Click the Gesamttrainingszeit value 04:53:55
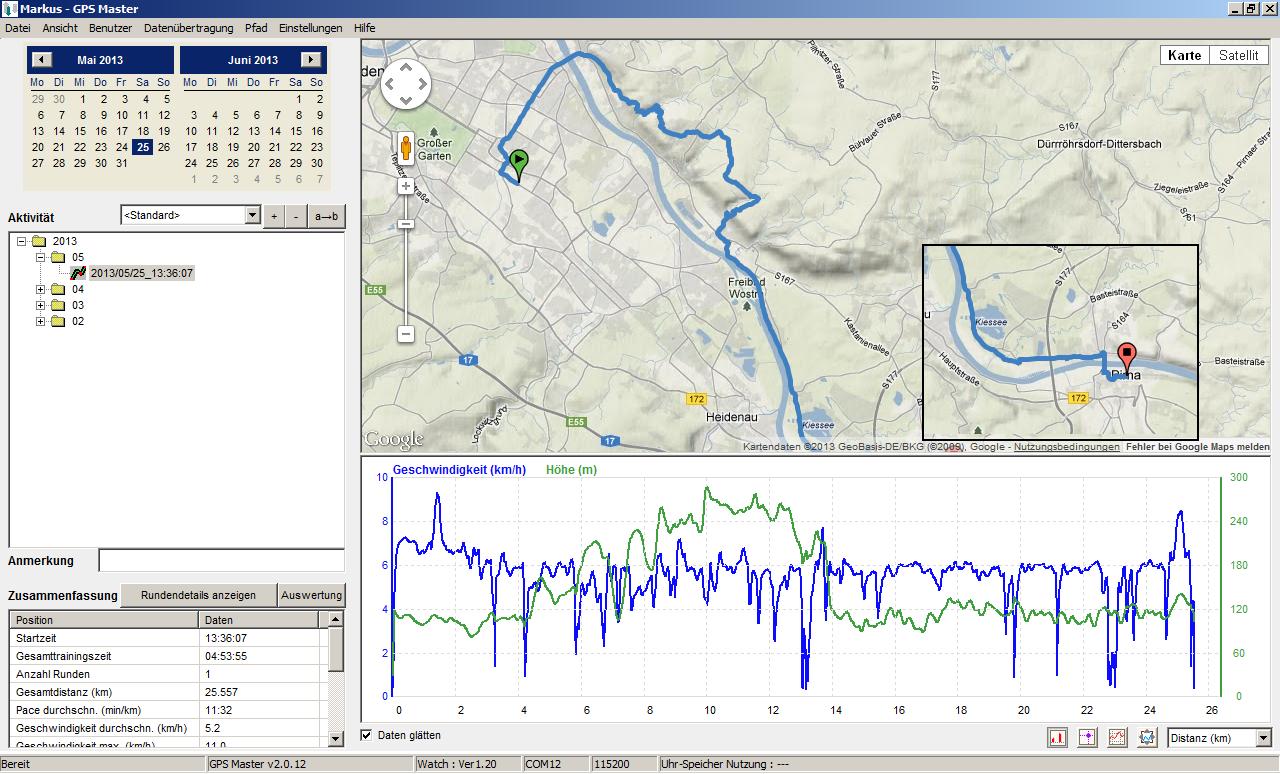 [x=226, y=656]
